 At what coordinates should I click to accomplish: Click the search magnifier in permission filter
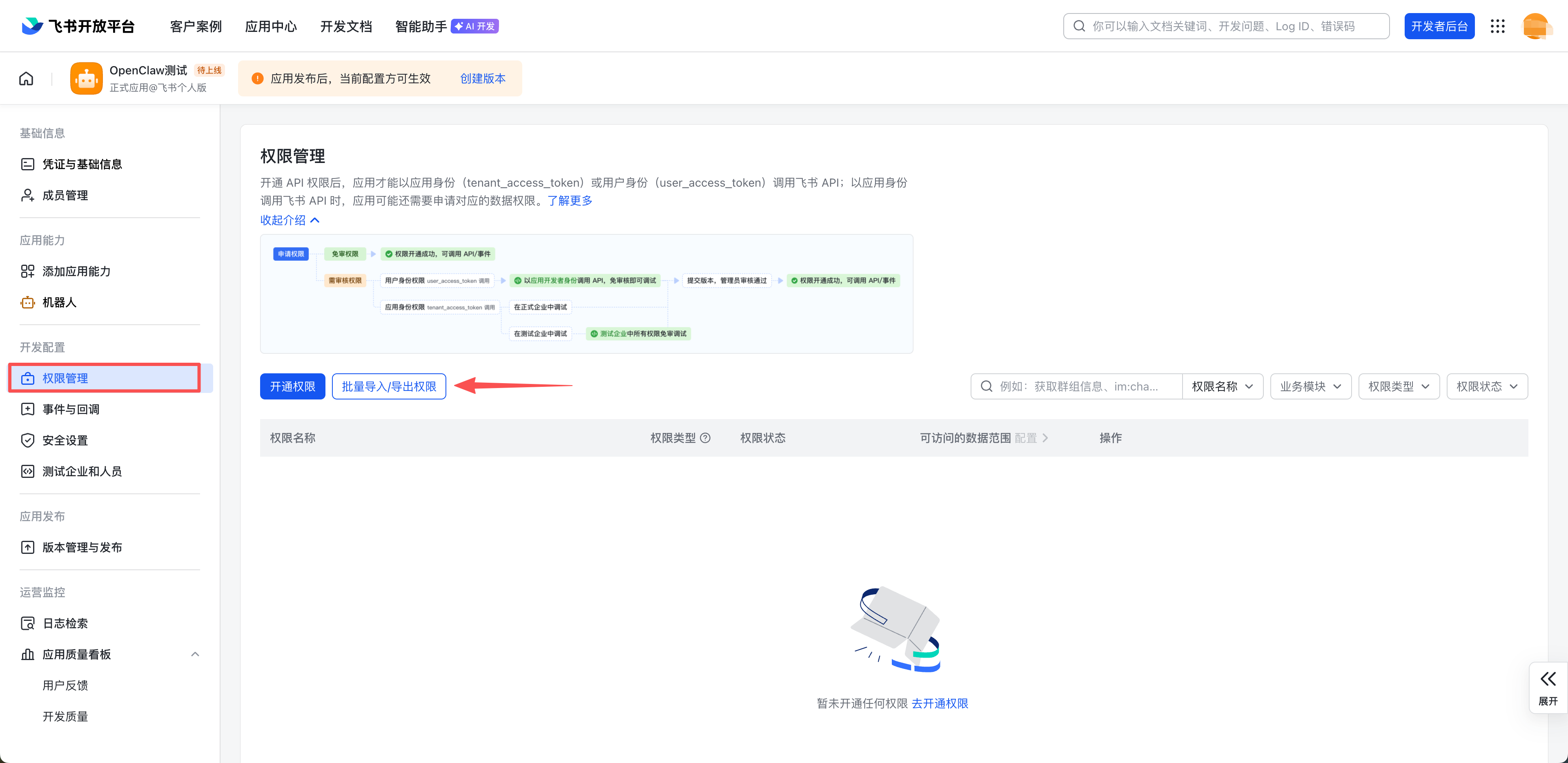pos(987,387)
